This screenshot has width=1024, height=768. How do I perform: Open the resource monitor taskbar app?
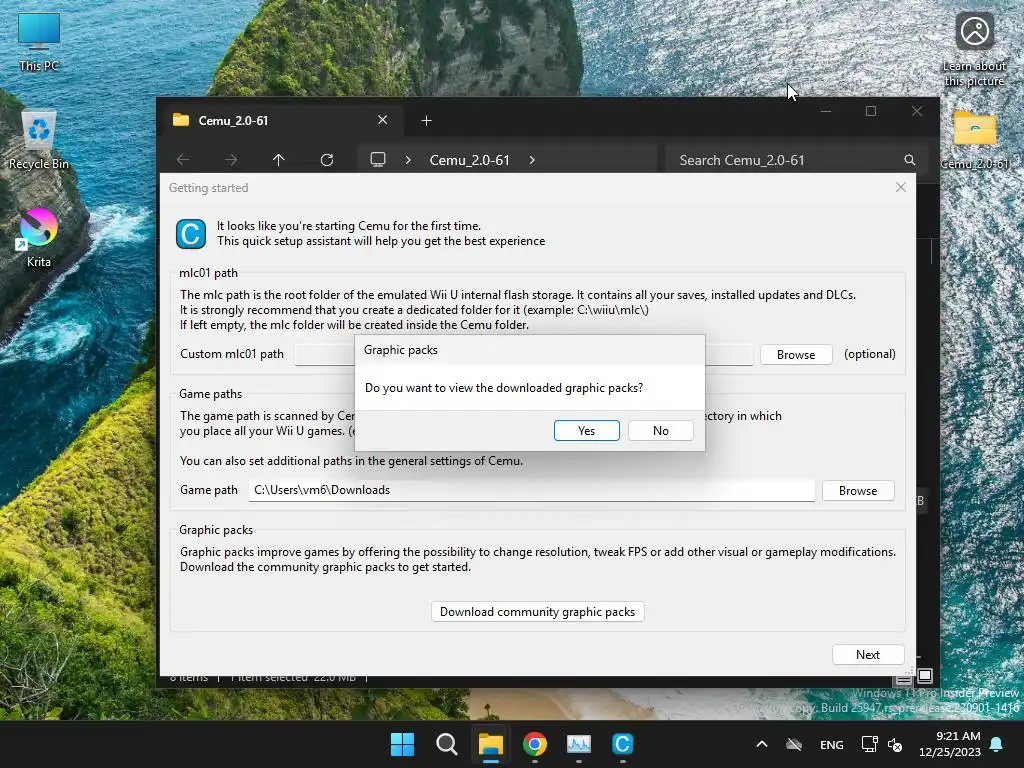click(579, 744)
